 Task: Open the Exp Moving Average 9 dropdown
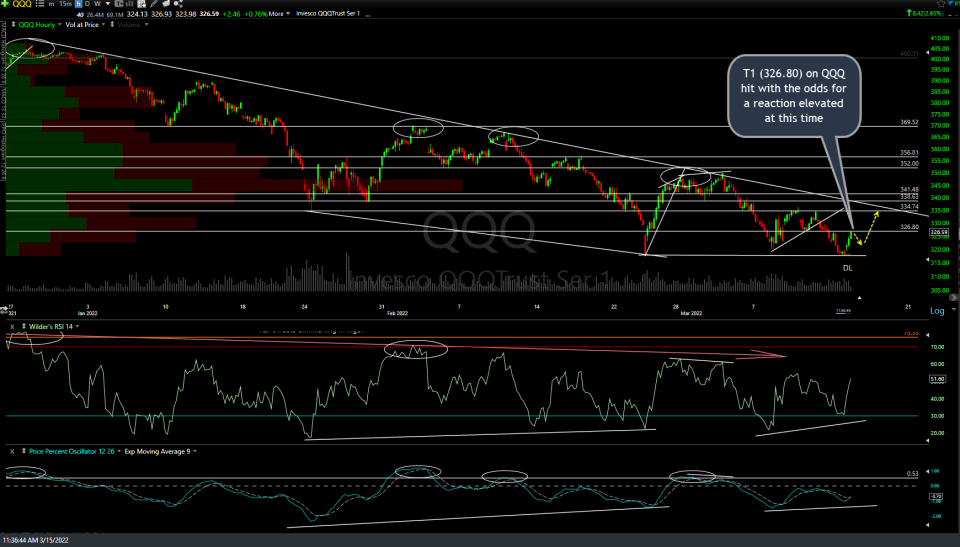(x=195, y=451)
